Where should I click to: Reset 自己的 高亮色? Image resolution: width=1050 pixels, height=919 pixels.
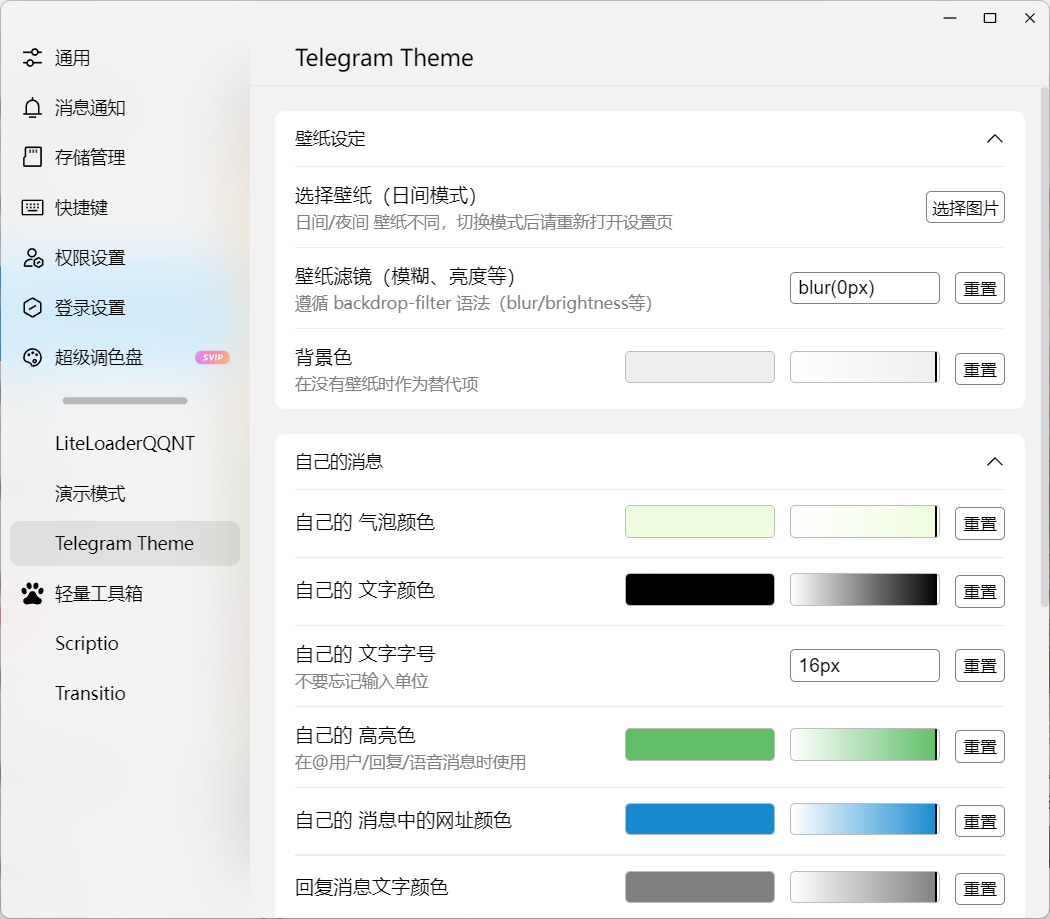point(980,746)
